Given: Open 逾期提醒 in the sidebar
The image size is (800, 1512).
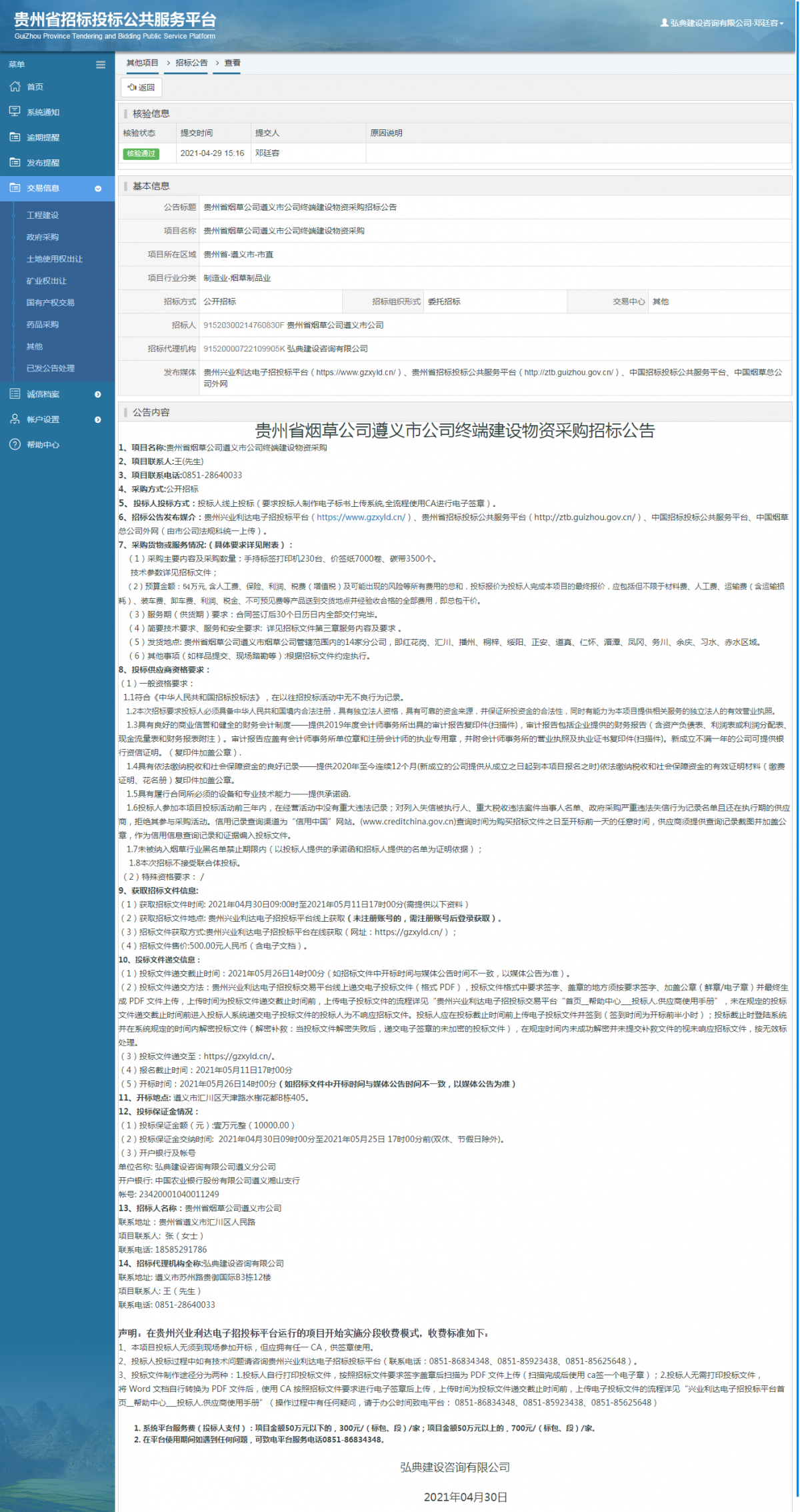Looking at the screenshot, I should (x=43, y=137).
